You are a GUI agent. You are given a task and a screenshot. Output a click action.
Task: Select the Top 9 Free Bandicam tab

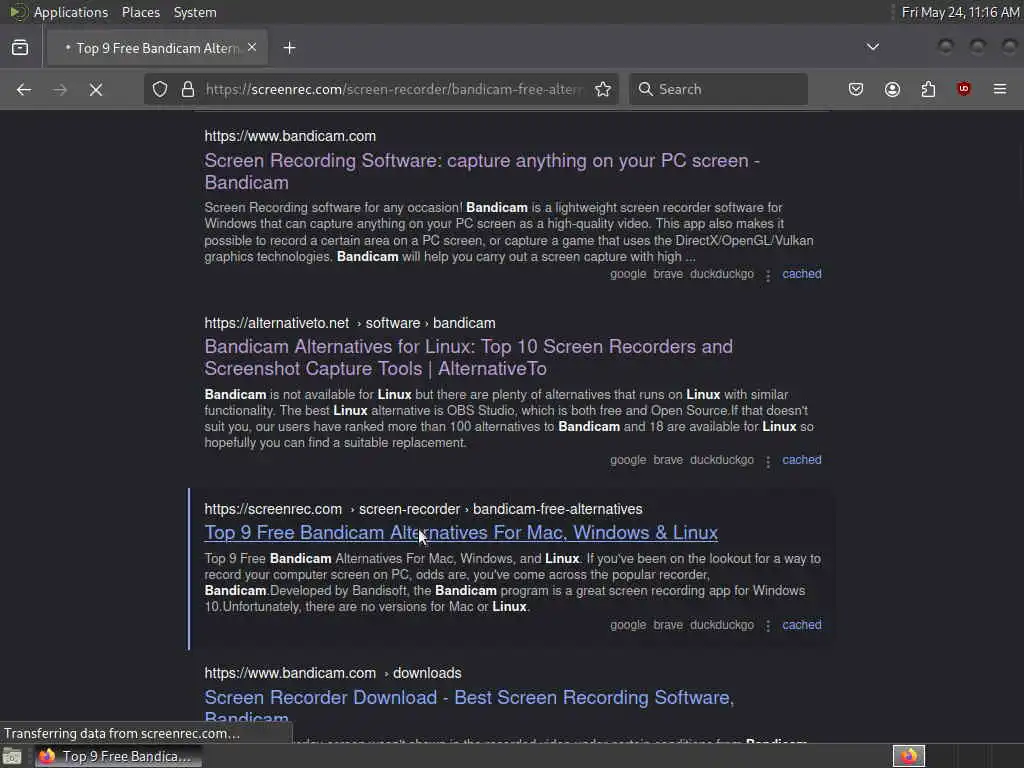(157, 48)
